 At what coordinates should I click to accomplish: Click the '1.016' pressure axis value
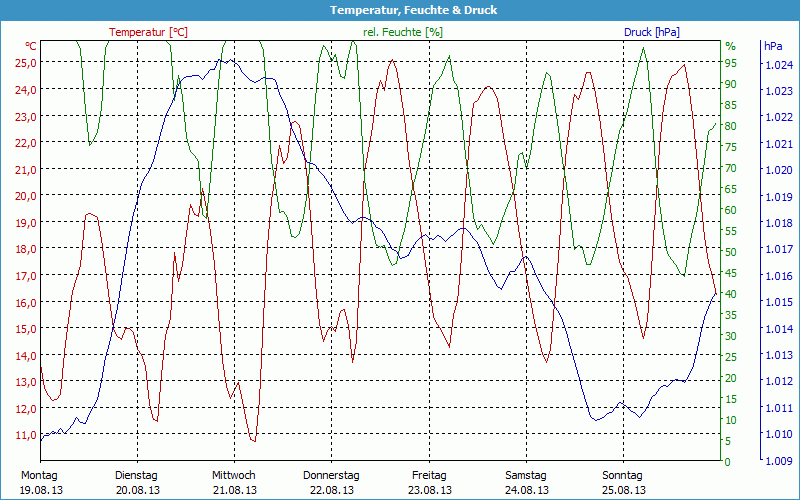[x=780, y=276]
